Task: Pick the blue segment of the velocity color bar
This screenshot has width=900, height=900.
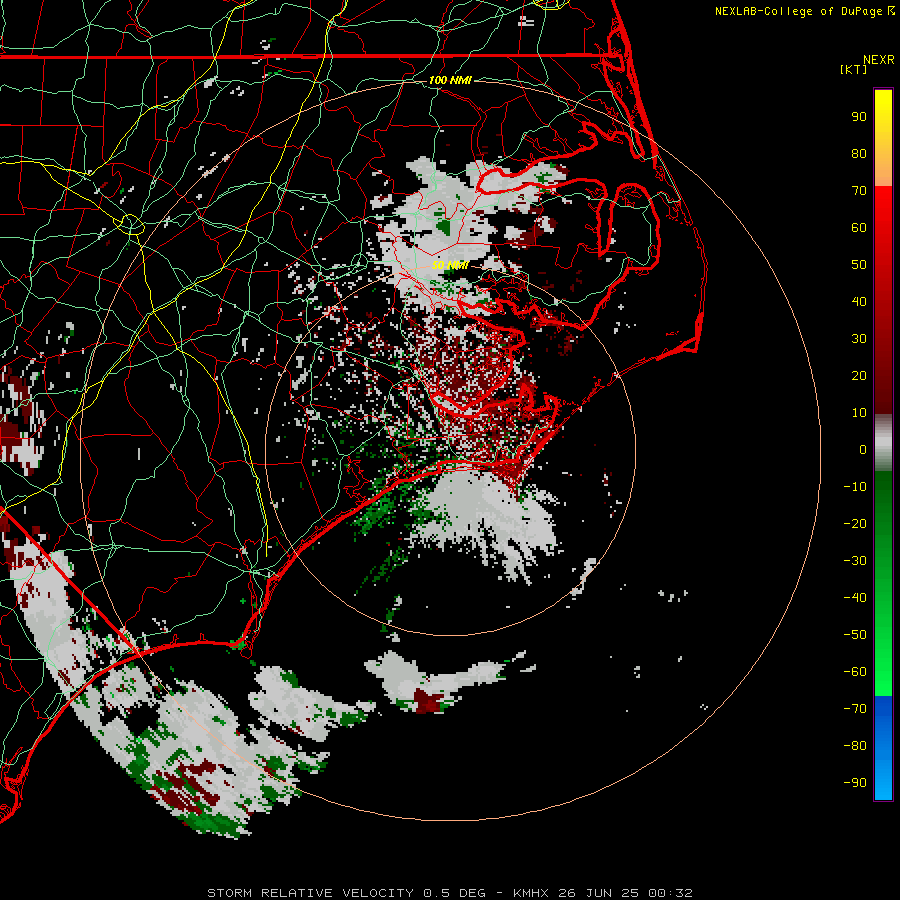Action: click(x=883, y=747)
